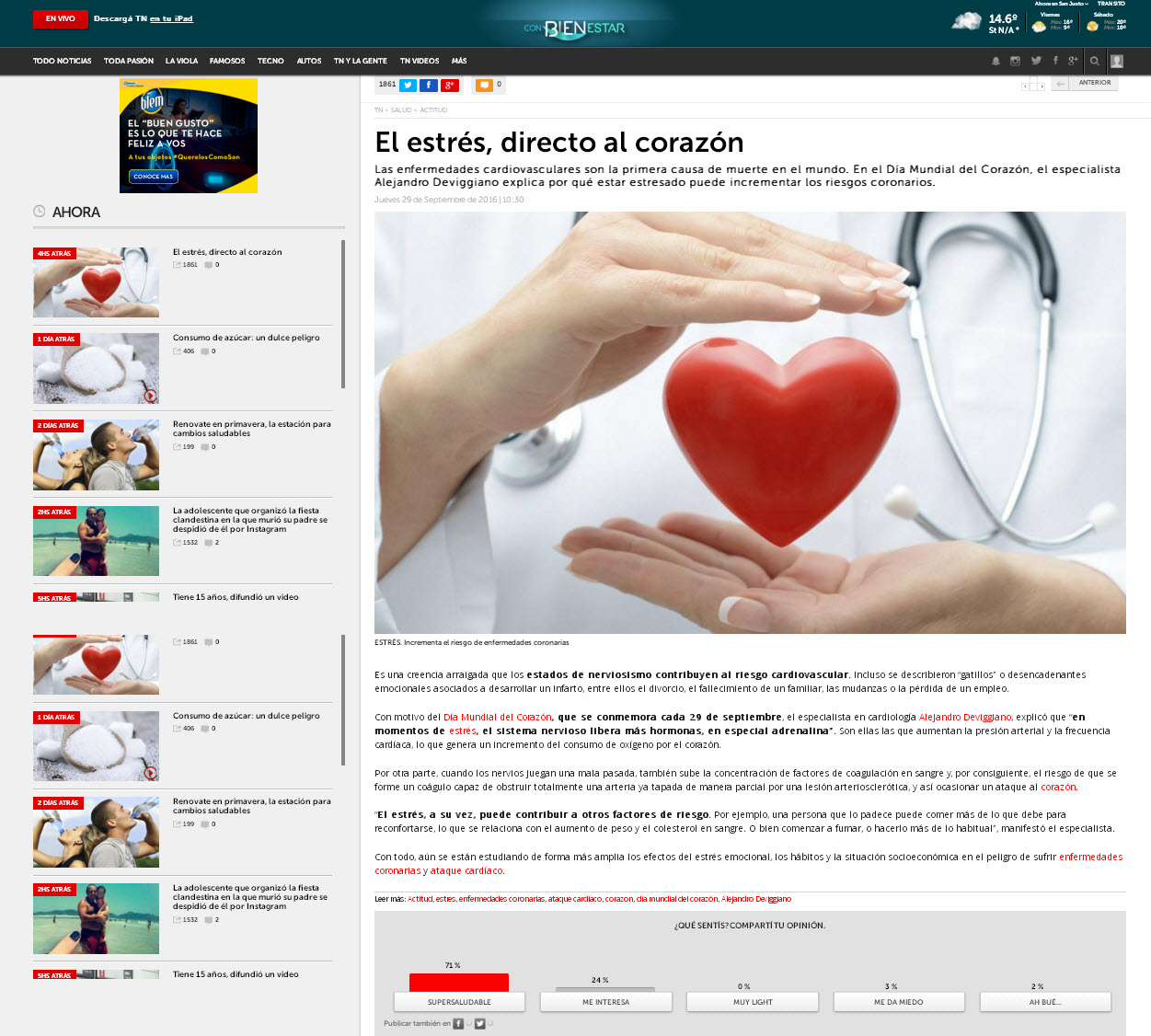This screenshot has width=1151, height=1036.
Task: Open the TODO NOTICIAS menu section
Action: 63,62
